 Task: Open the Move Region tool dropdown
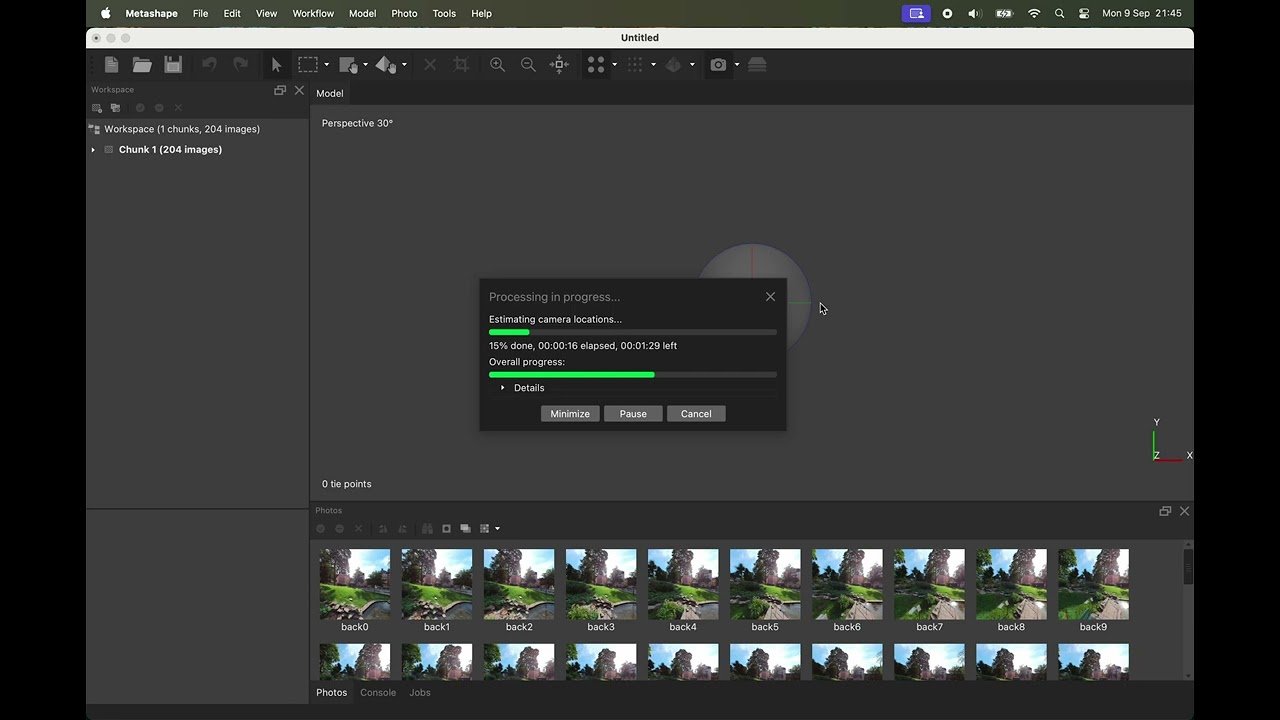coord(365,65)
